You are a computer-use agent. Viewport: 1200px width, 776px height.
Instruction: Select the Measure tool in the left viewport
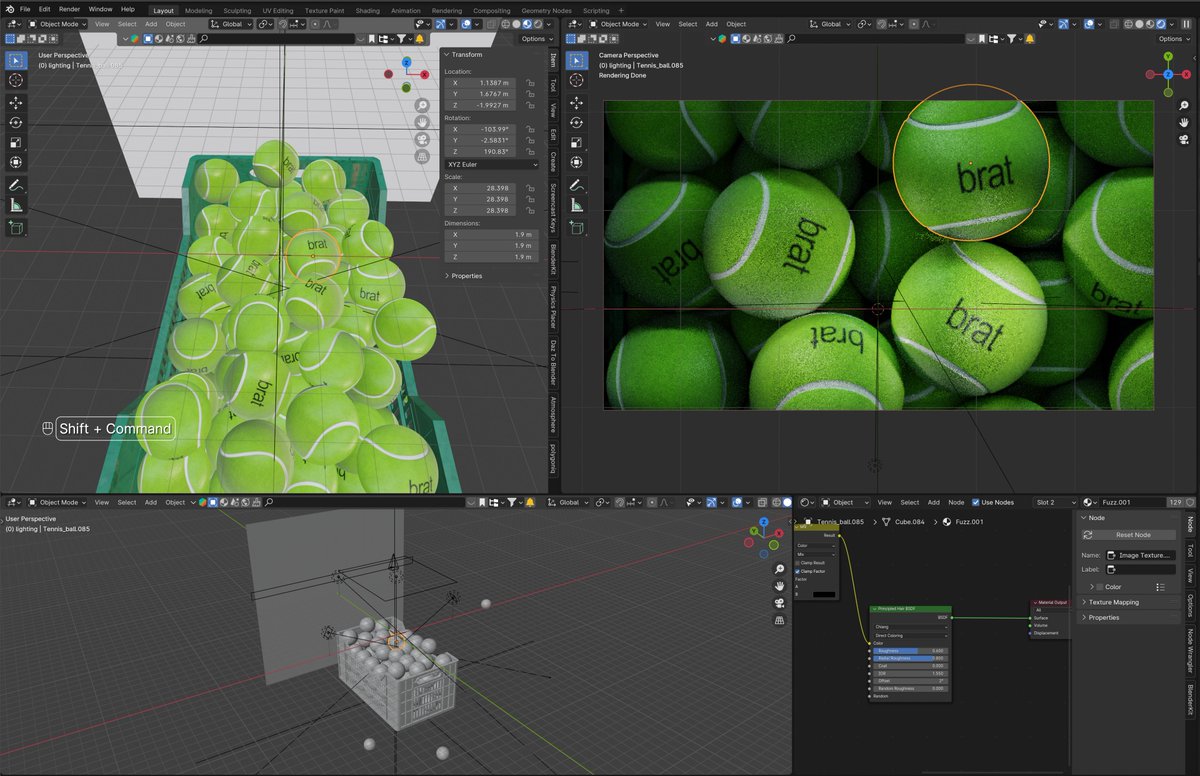click(x=16, y=205)
